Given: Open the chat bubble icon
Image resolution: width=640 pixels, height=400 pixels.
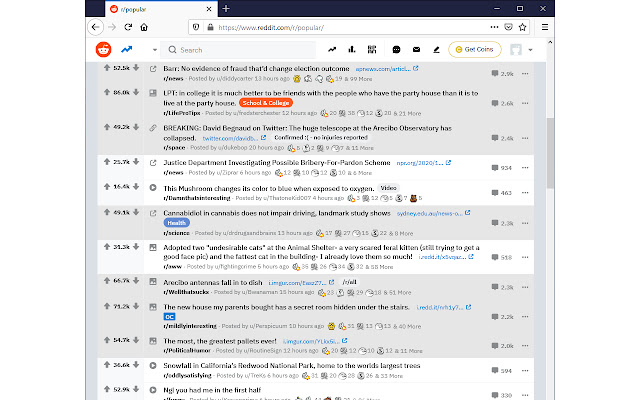Looking at the screenshot, I should (396, 50).
